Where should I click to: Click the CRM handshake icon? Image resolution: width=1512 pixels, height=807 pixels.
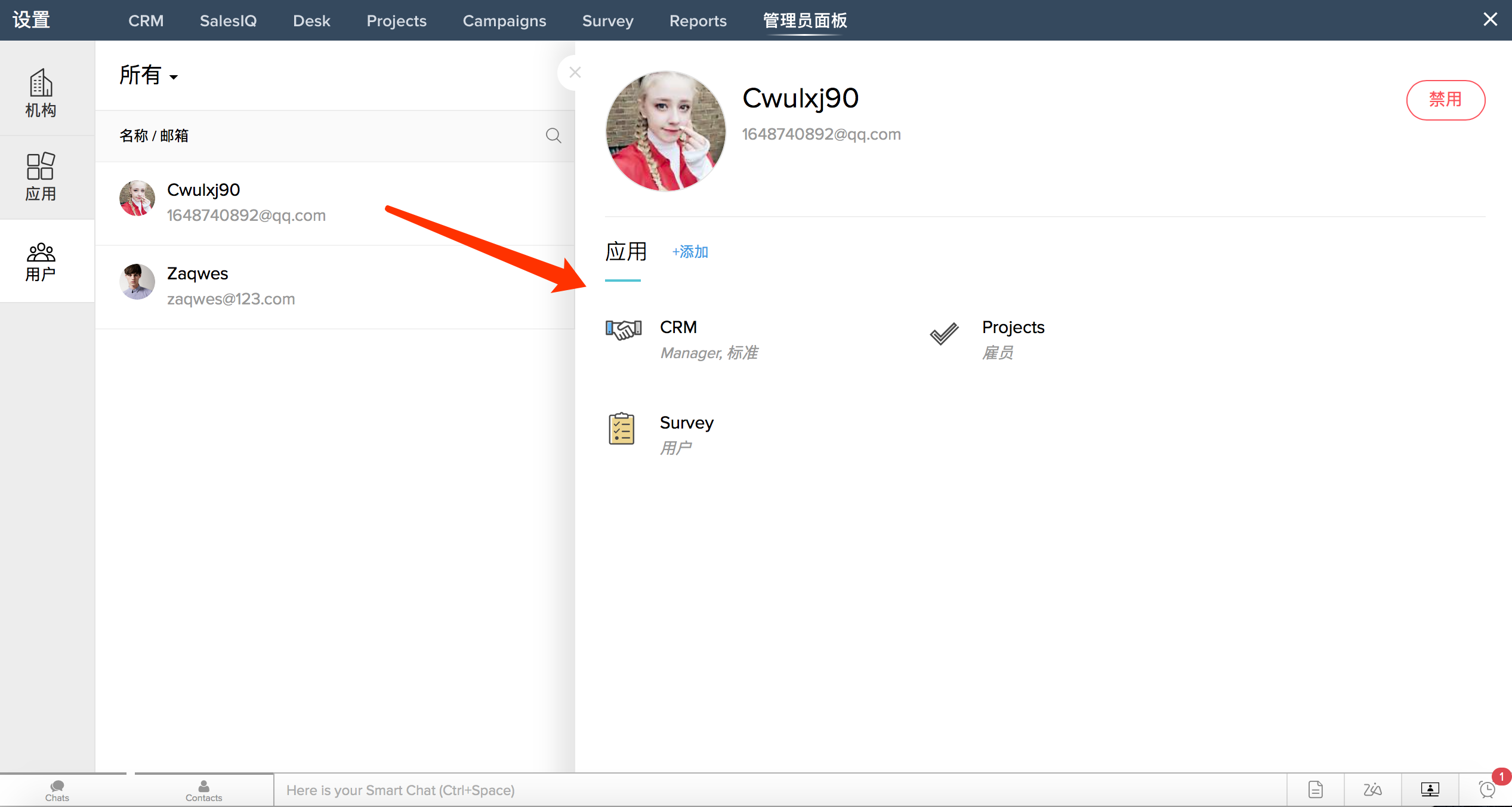coord(623,329)
